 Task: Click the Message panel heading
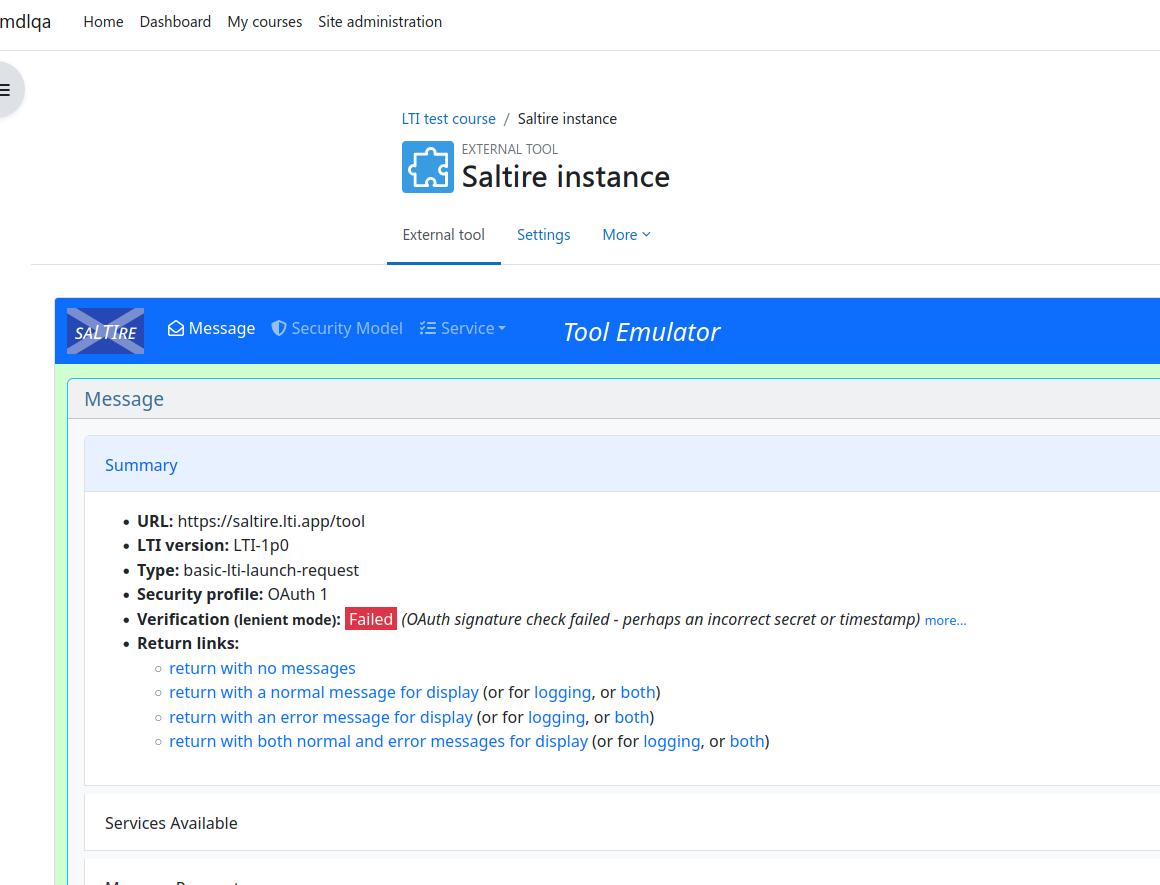pos(124,399)
